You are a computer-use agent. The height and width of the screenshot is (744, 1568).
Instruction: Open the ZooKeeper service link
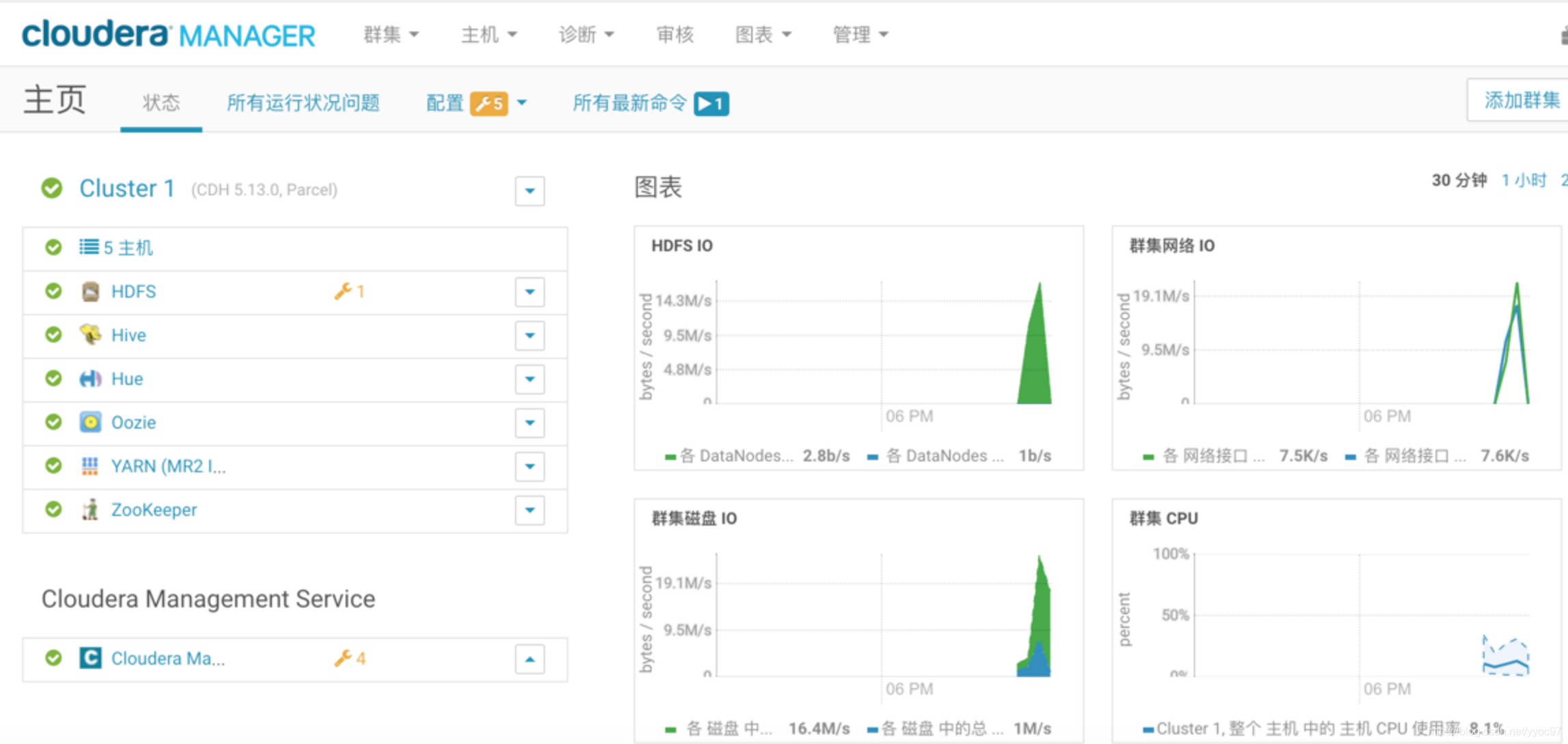pos(154,510)
